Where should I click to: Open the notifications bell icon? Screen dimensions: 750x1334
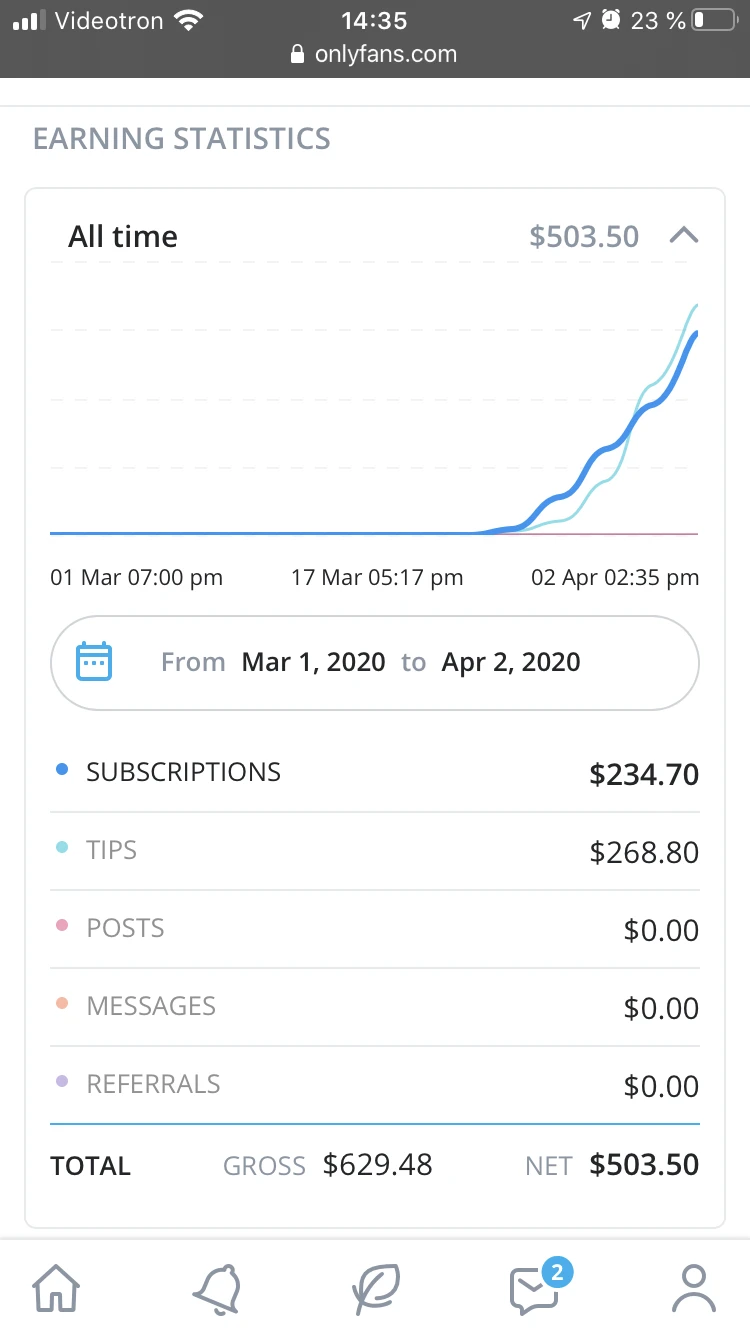[x=216, y=1288]
